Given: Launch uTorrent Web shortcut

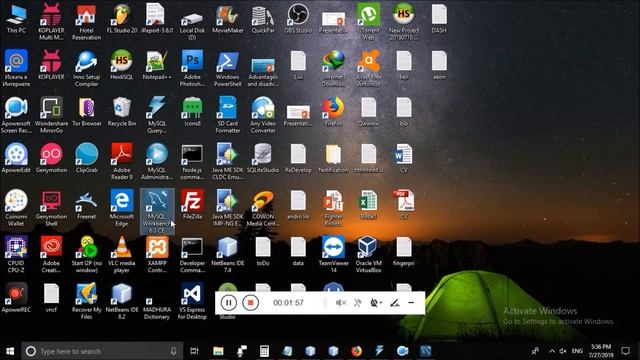Looking at the screenshot, I should (x=369, y=22).
